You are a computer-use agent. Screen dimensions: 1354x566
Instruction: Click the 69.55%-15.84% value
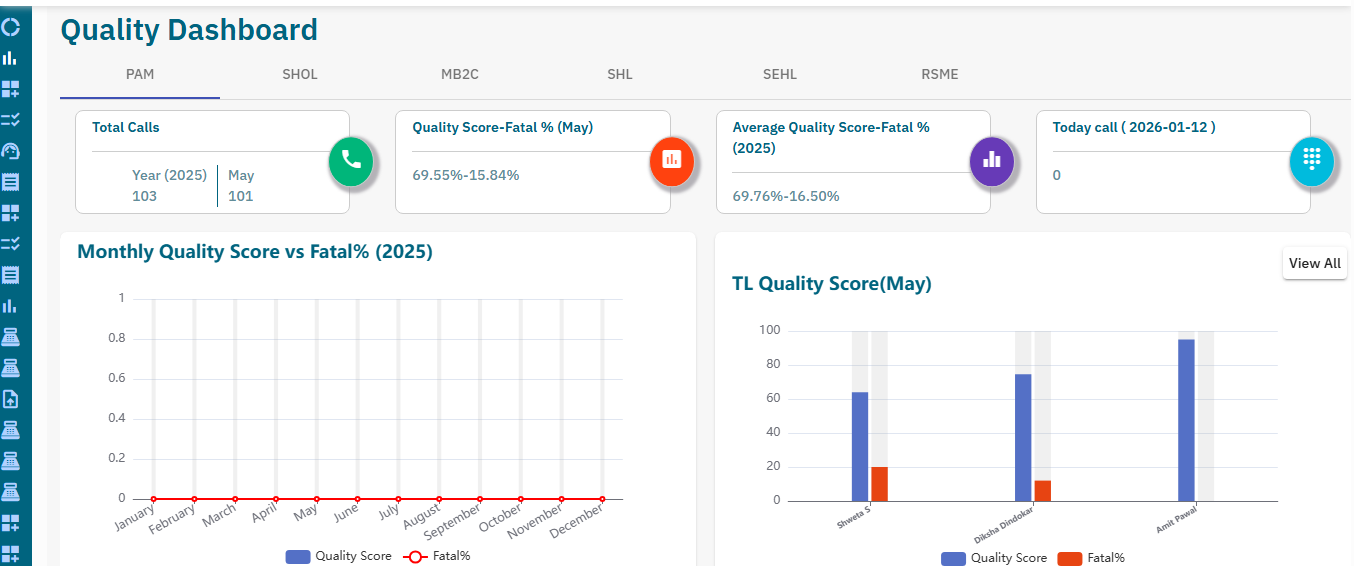(x=466, y=175)
